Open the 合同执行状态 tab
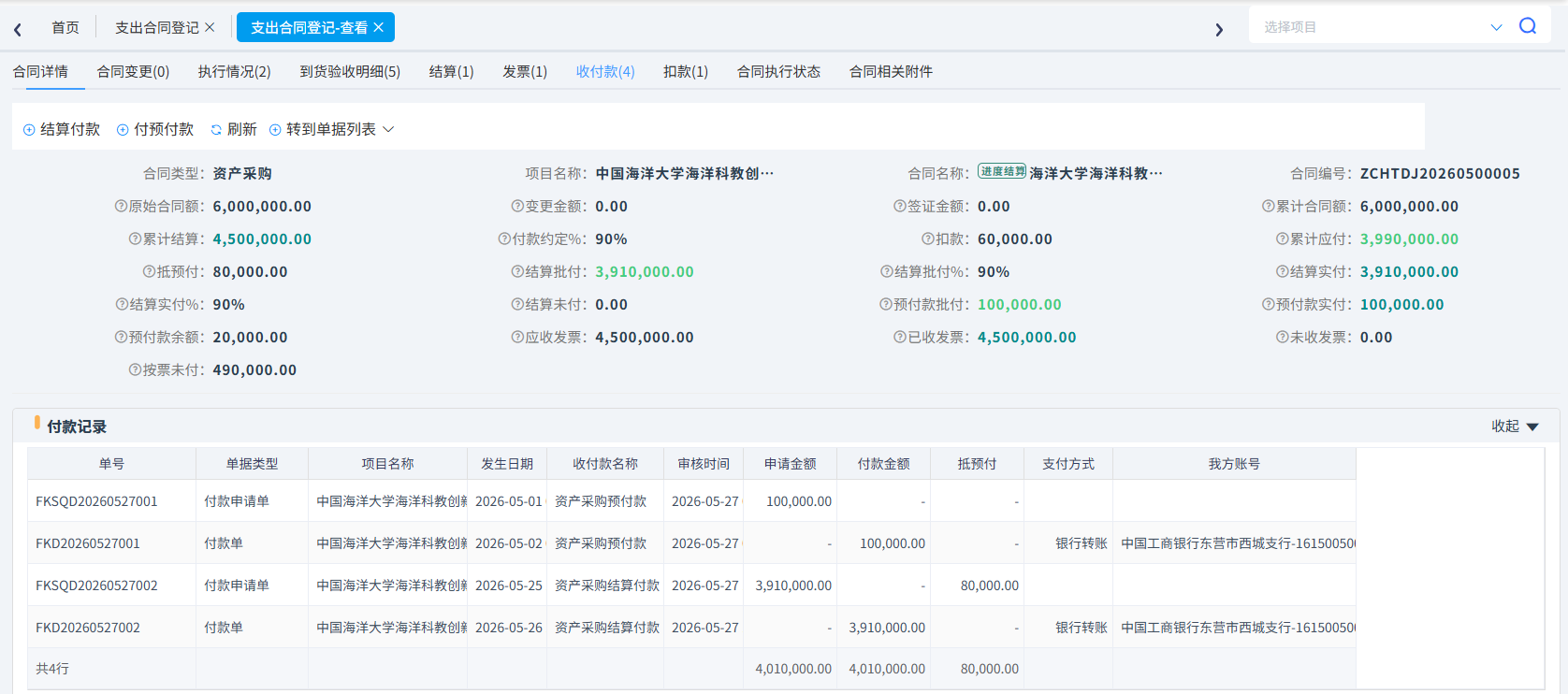Viewport: 1568px width, 694px height. [x=778, y=71]
